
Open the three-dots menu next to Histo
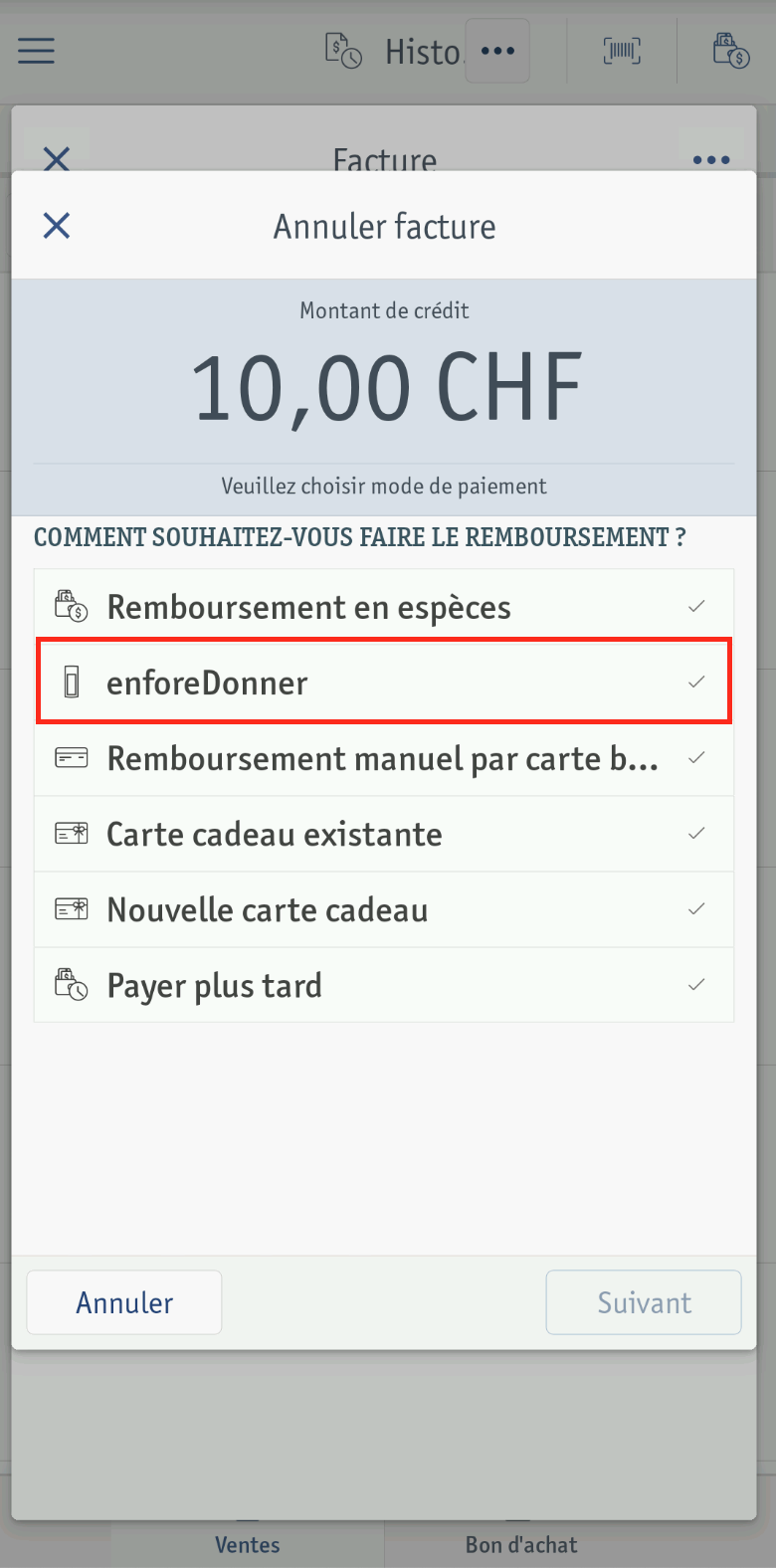point(497,51)
